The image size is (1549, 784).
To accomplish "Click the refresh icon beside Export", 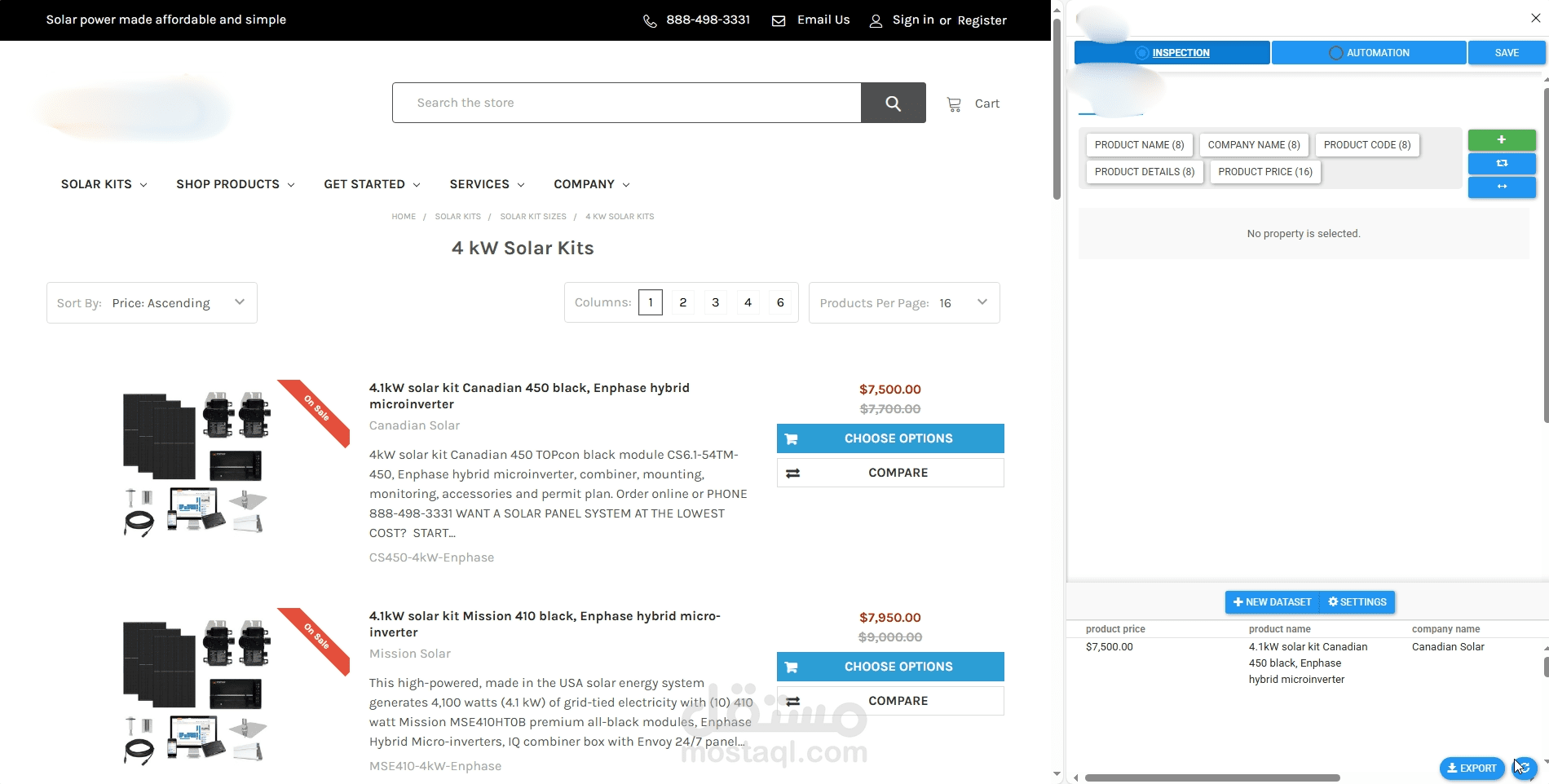I will (1525, 768).
